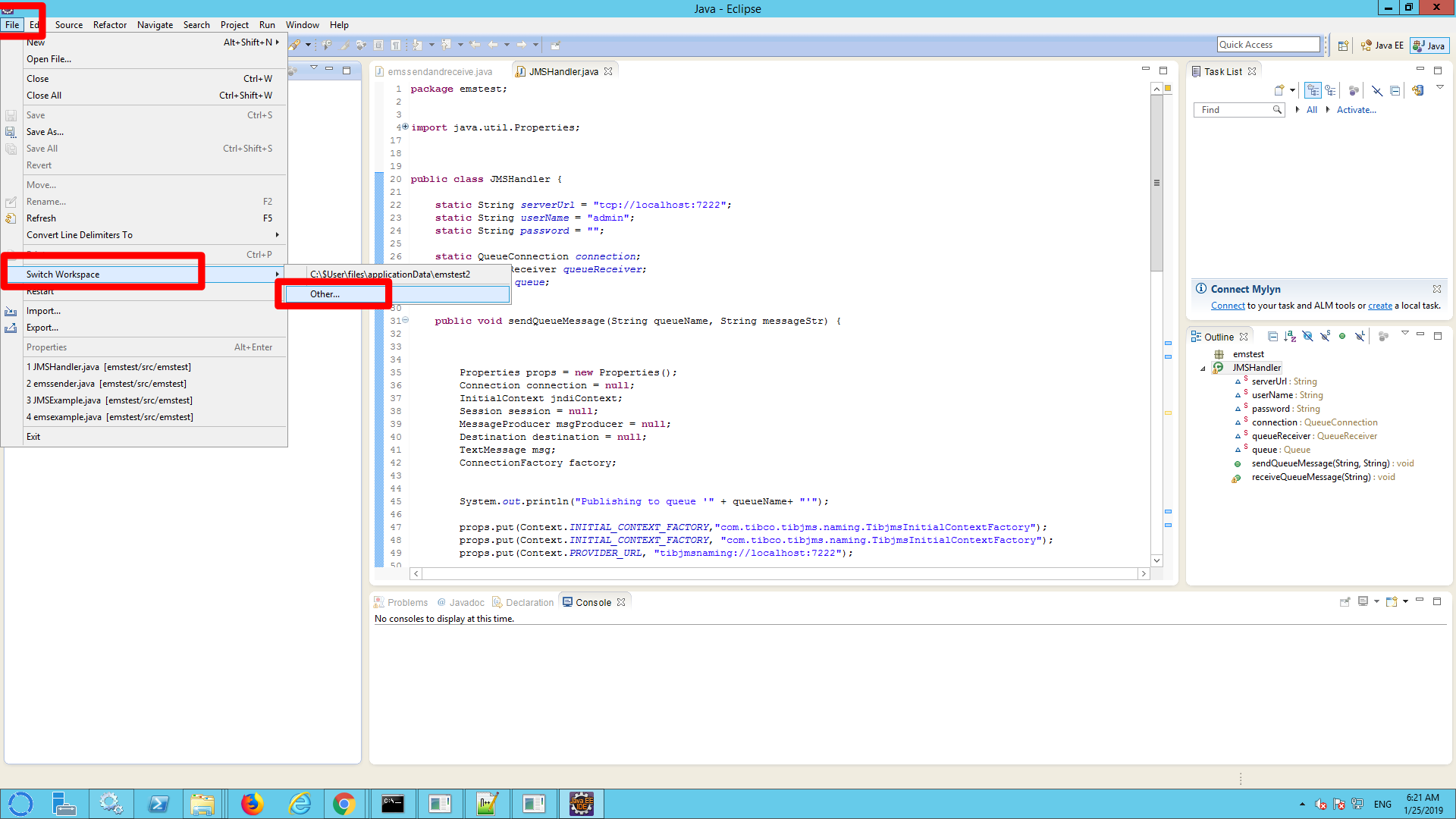Switch to the Problems tab

coord(400,603)
